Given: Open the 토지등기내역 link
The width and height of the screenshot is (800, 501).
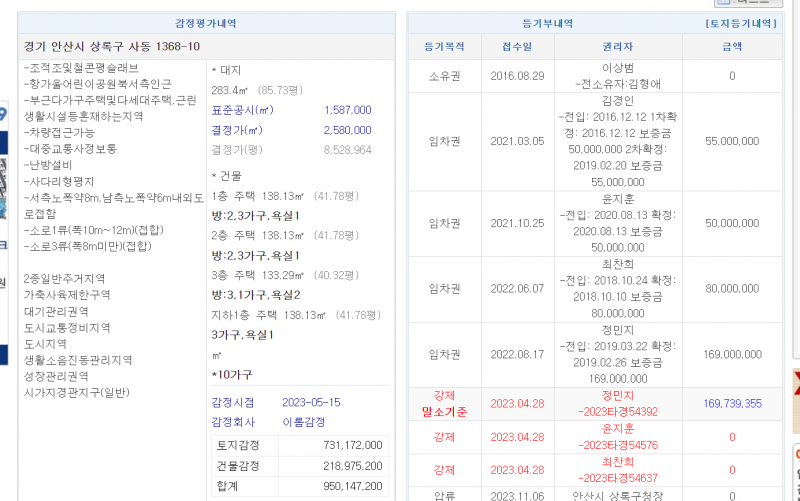Looking at the screenshot, I should tap(741, 23).
